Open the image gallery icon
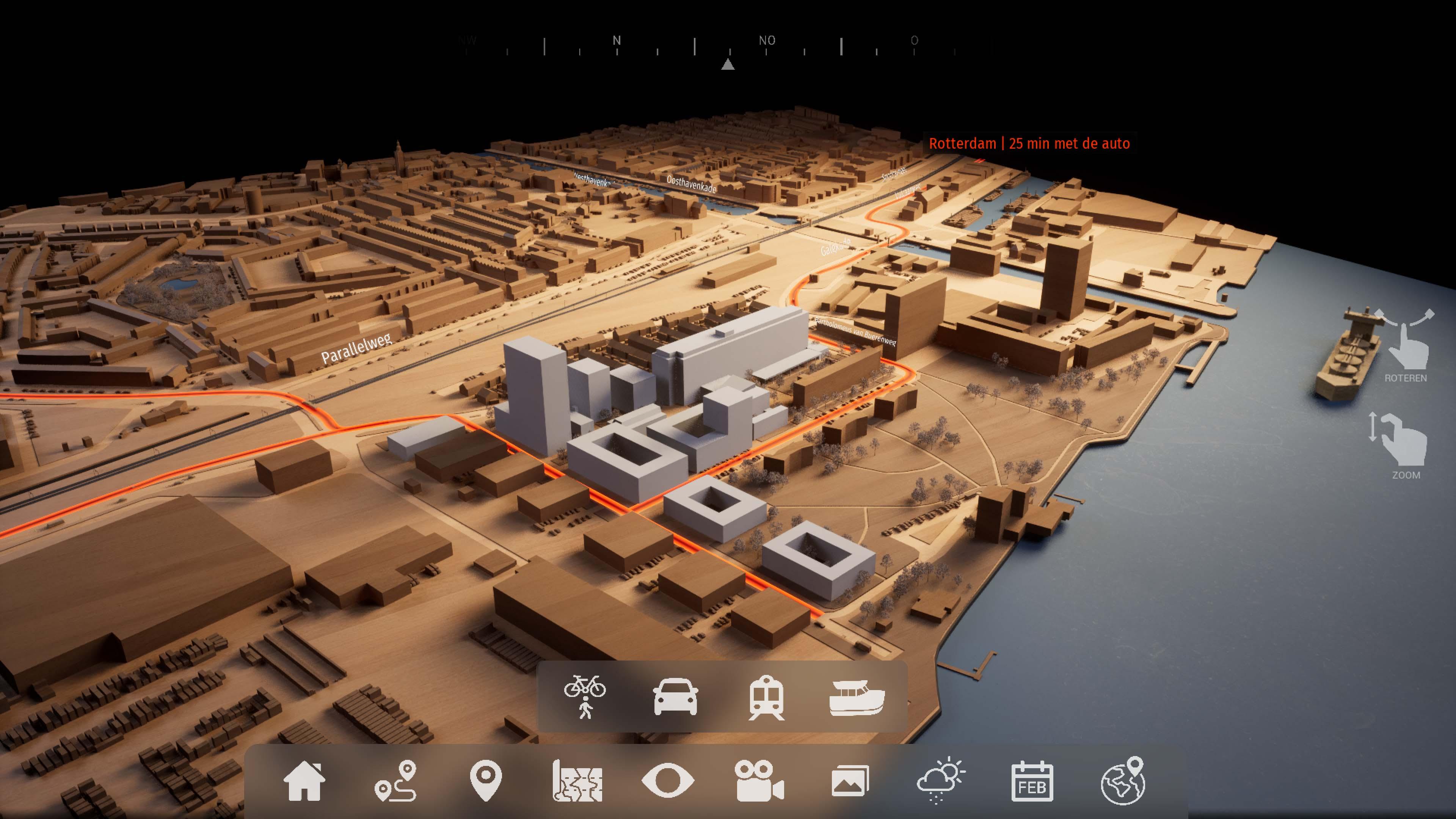The height and width of the screenshot is (819, 1456). [x=850, y=781]
